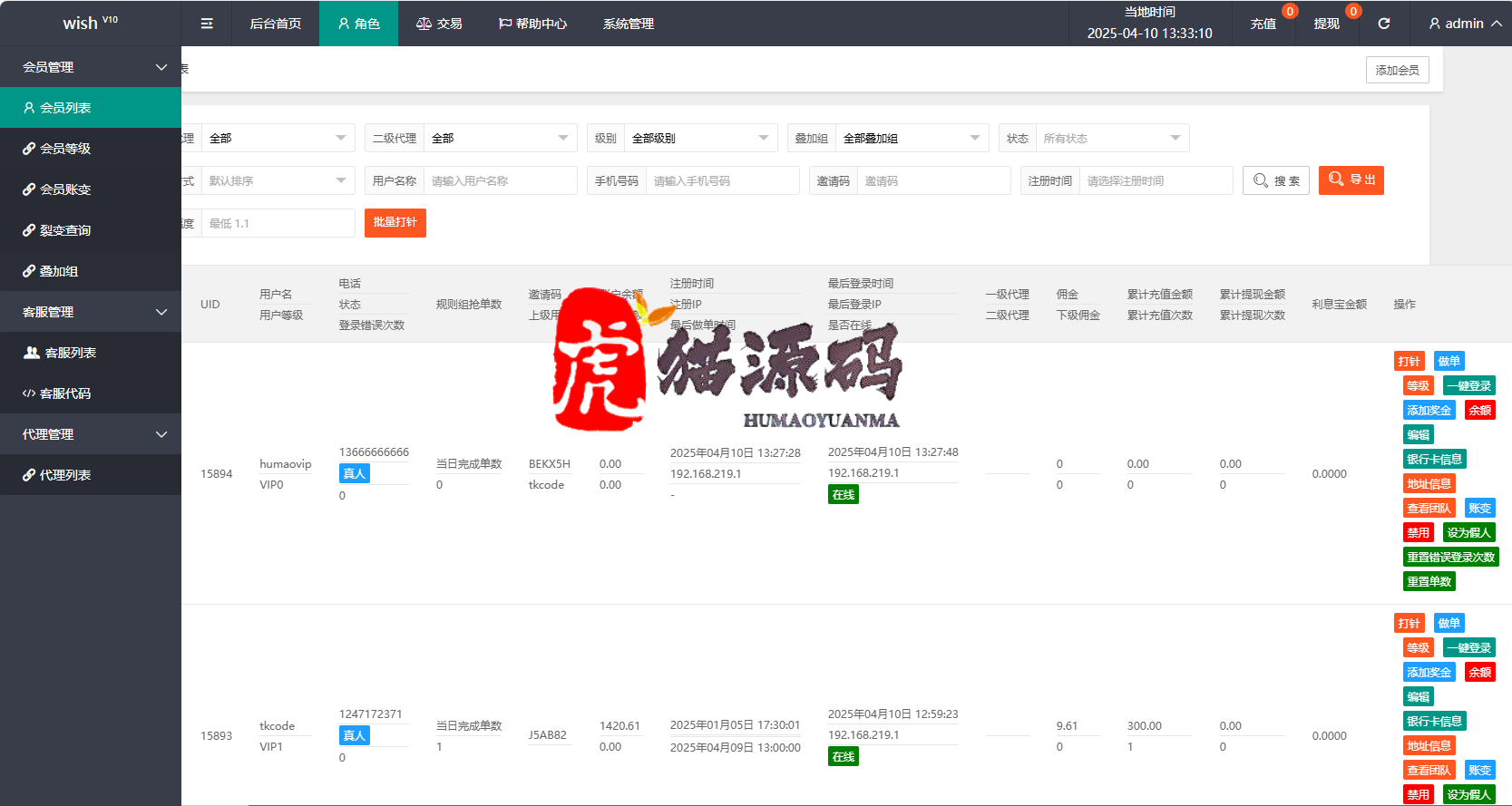1512x806 pixels.
Task: Click 打针 for user humaovip
Action: pos(1410,361)
